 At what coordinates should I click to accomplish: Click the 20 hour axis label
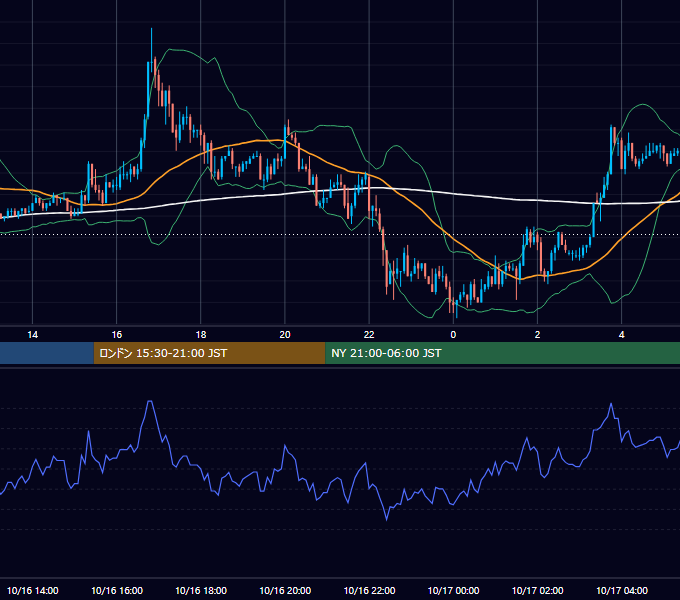pyautogui.click(x=285, y=335)
